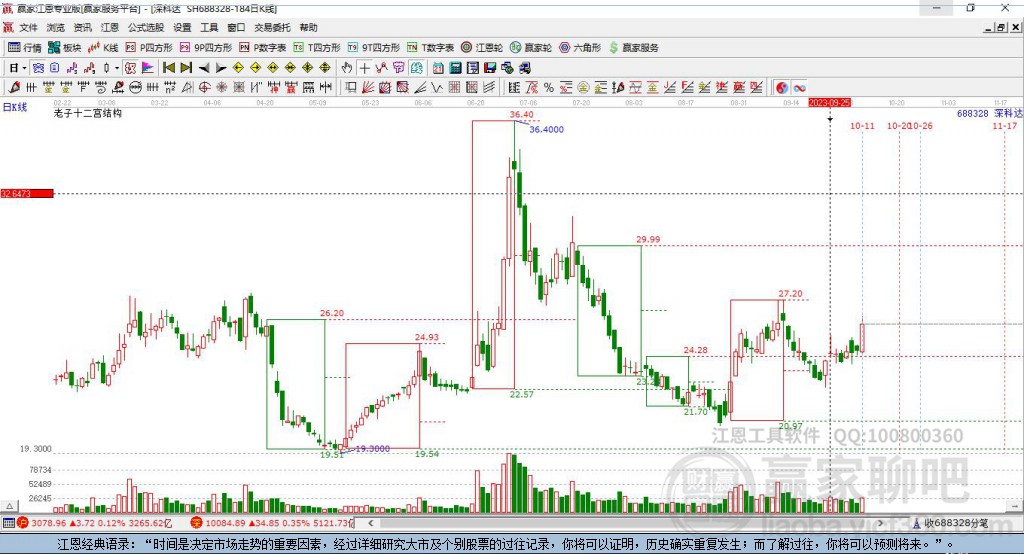Image resolution: width=1024 pixels, height=554 pixels.
Task: Open the 浏览 menu
Action: (56, 27)
